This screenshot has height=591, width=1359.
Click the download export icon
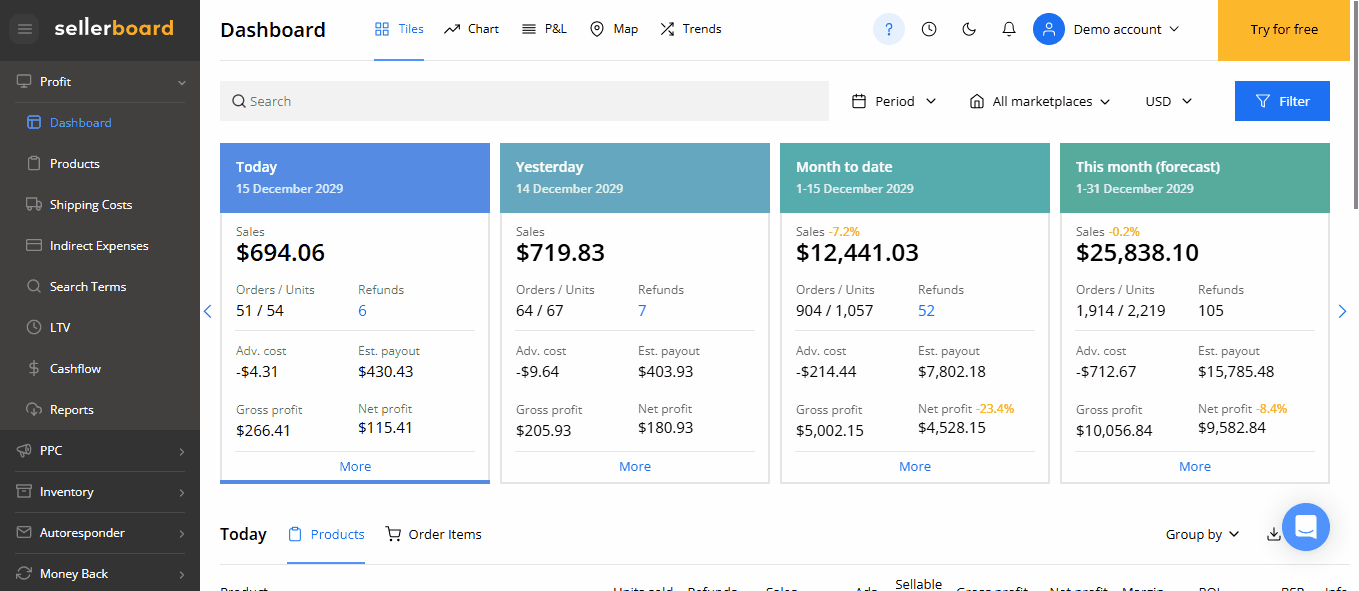tap(1273, 534)
